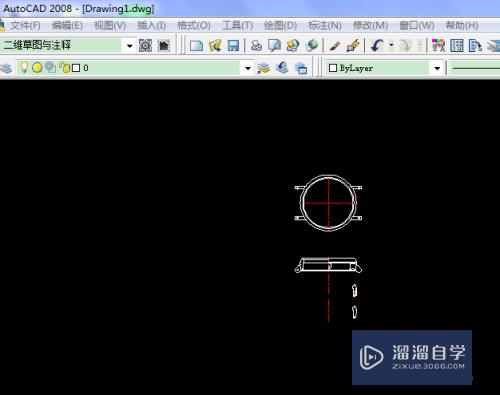Image resolution: width=500 pixels, height=395 pixels.
Task: Click the Redo arrow icon
Action: (405, 46)
